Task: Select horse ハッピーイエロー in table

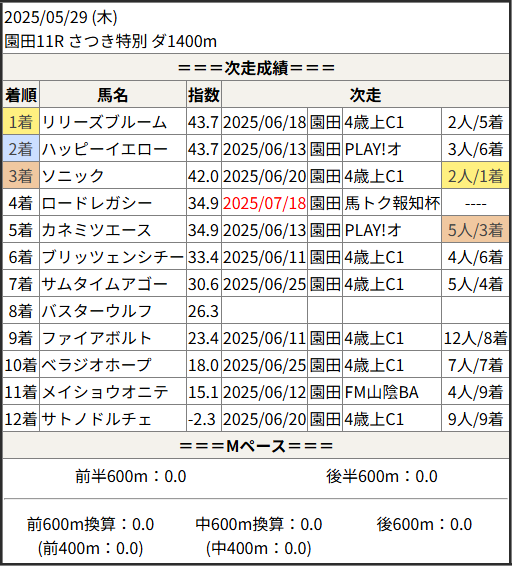Action: 105,149
